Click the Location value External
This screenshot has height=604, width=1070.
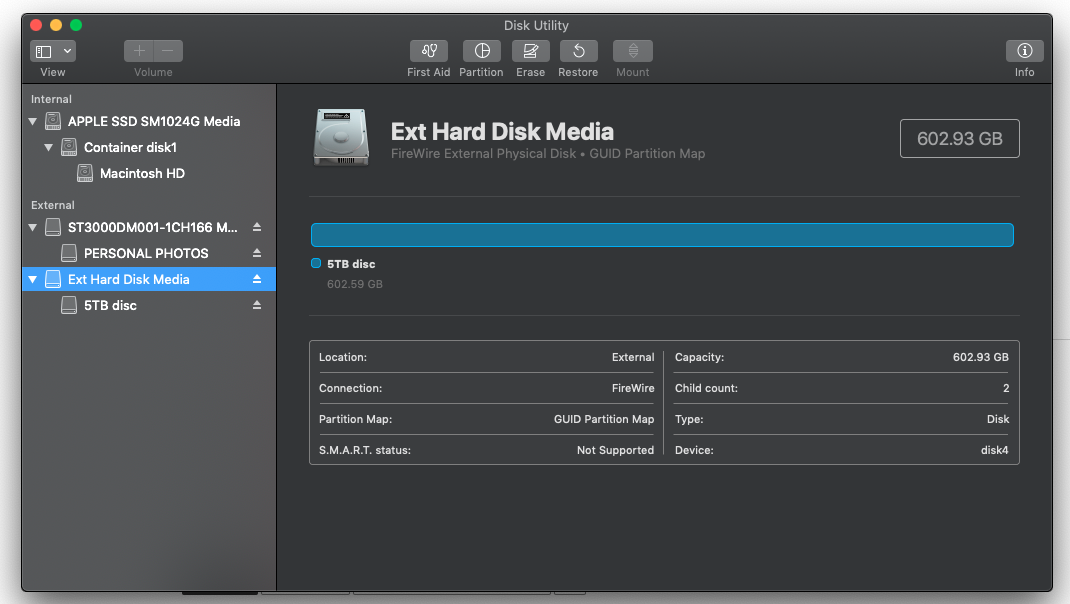tap(633, 357)
